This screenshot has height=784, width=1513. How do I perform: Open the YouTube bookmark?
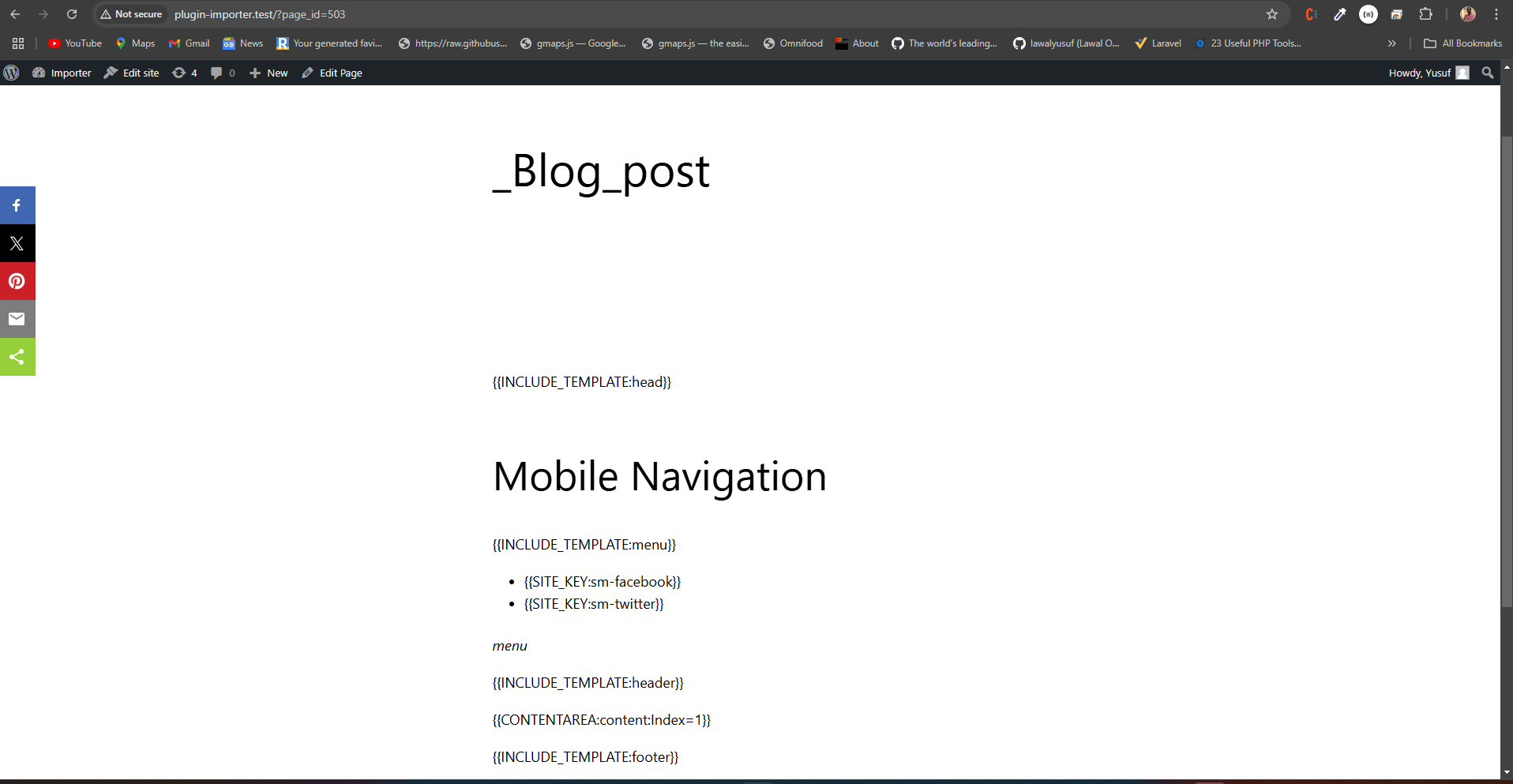(x=75, y=43)
